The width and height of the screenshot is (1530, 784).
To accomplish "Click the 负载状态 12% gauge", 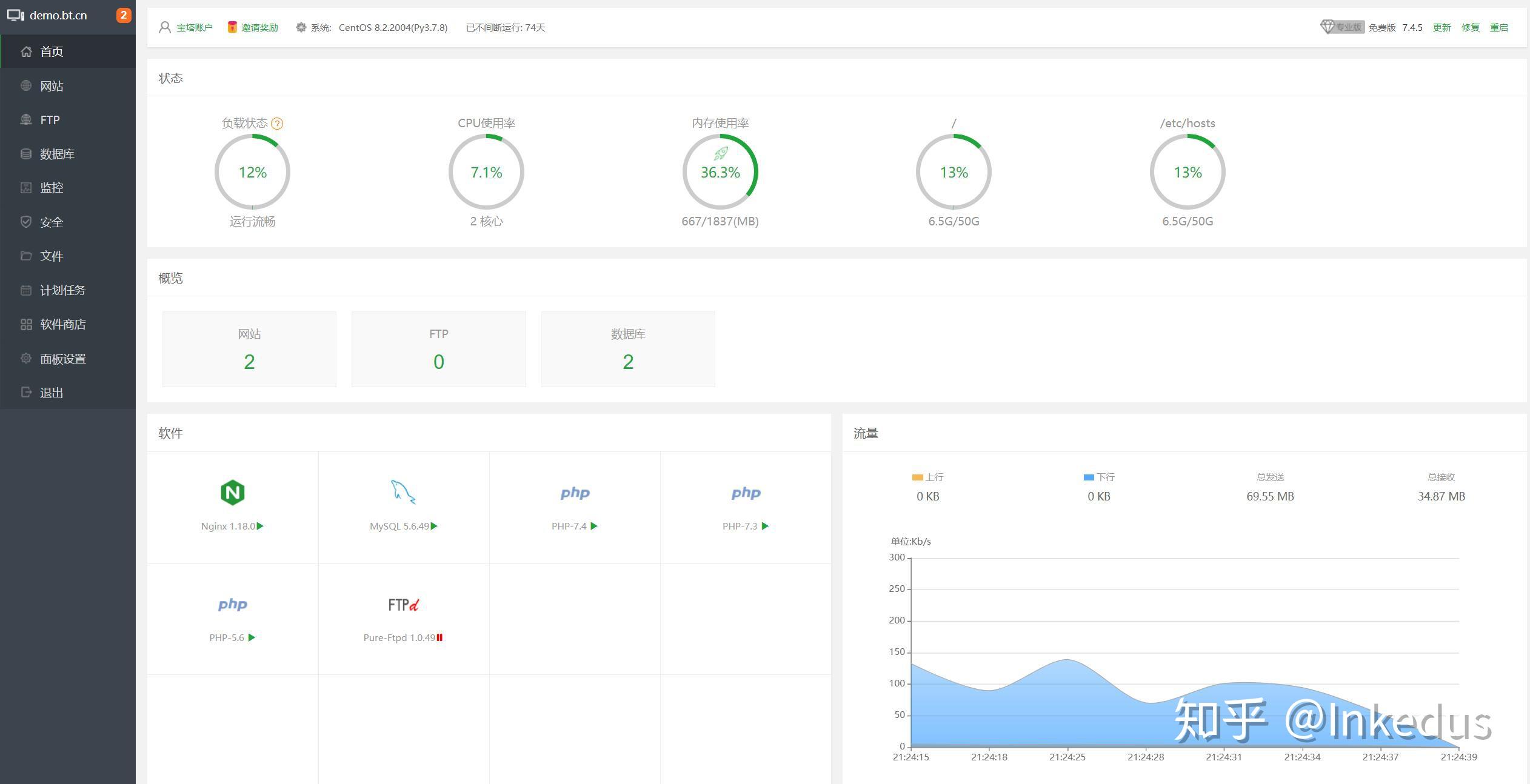I will coord(252,172).
